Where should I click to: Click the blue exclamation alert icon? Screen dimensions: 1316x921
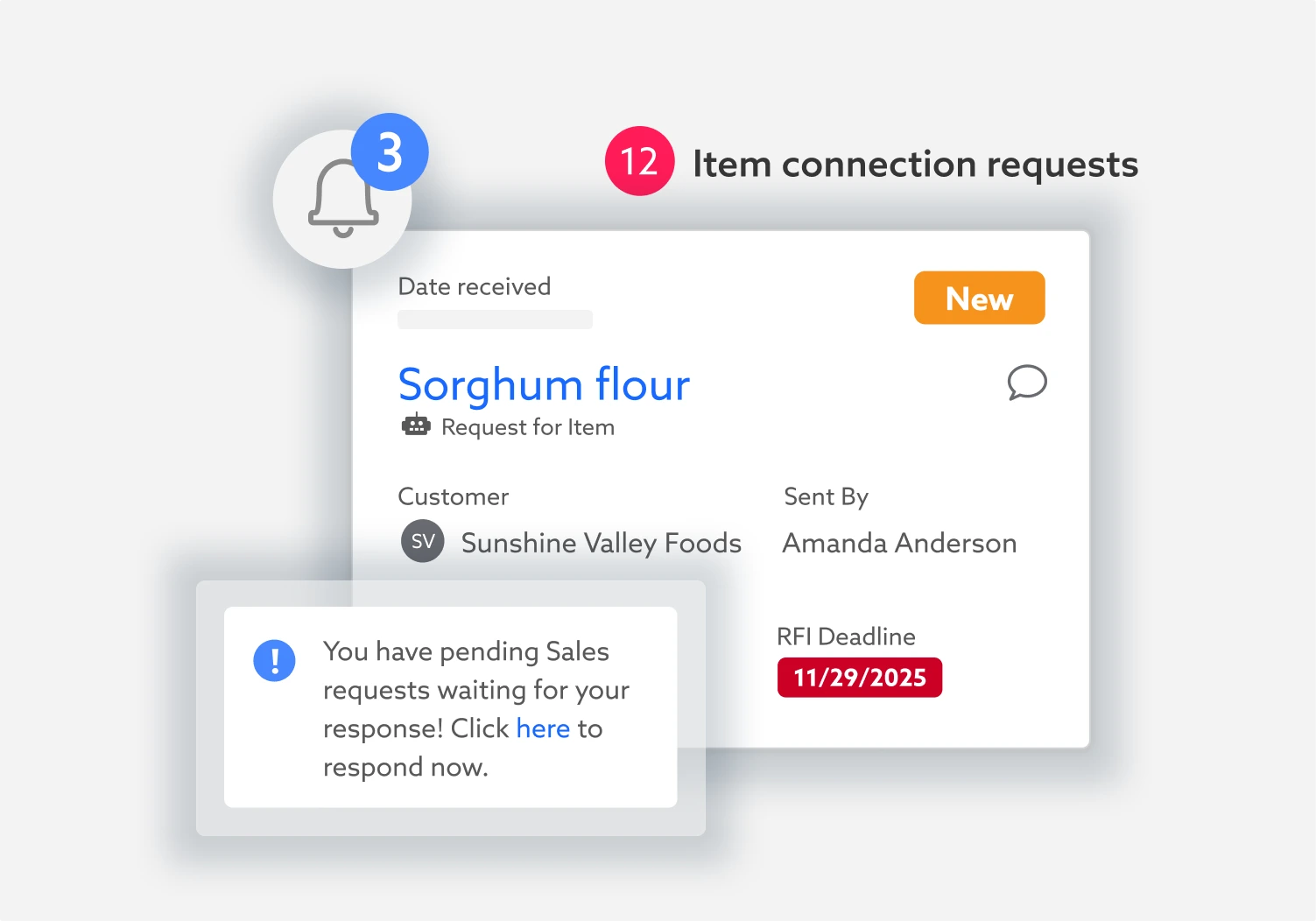point(274,660)
